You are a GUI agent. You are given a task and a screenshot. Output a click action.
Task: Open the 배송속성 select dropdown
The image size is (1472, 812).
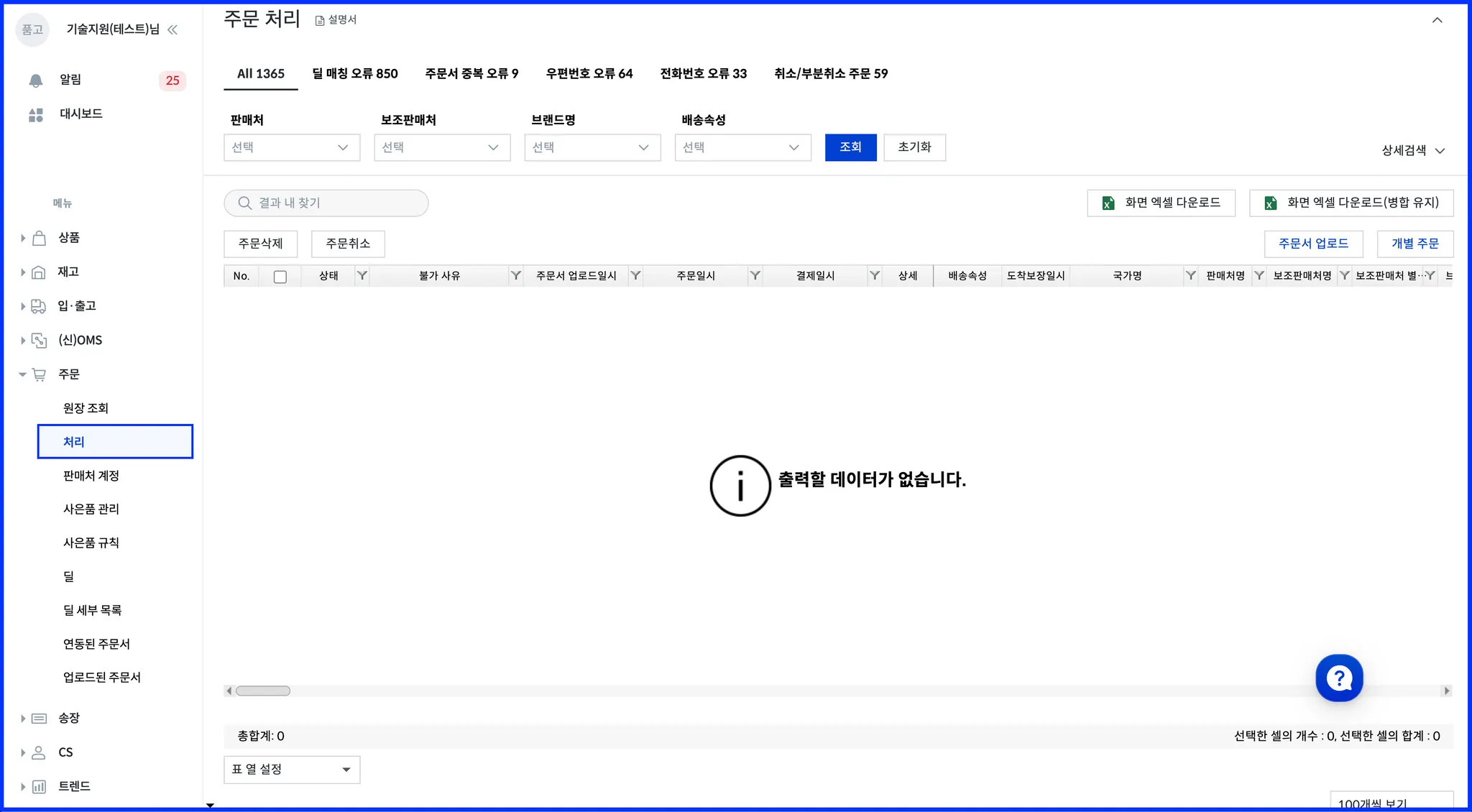(742, 147)
